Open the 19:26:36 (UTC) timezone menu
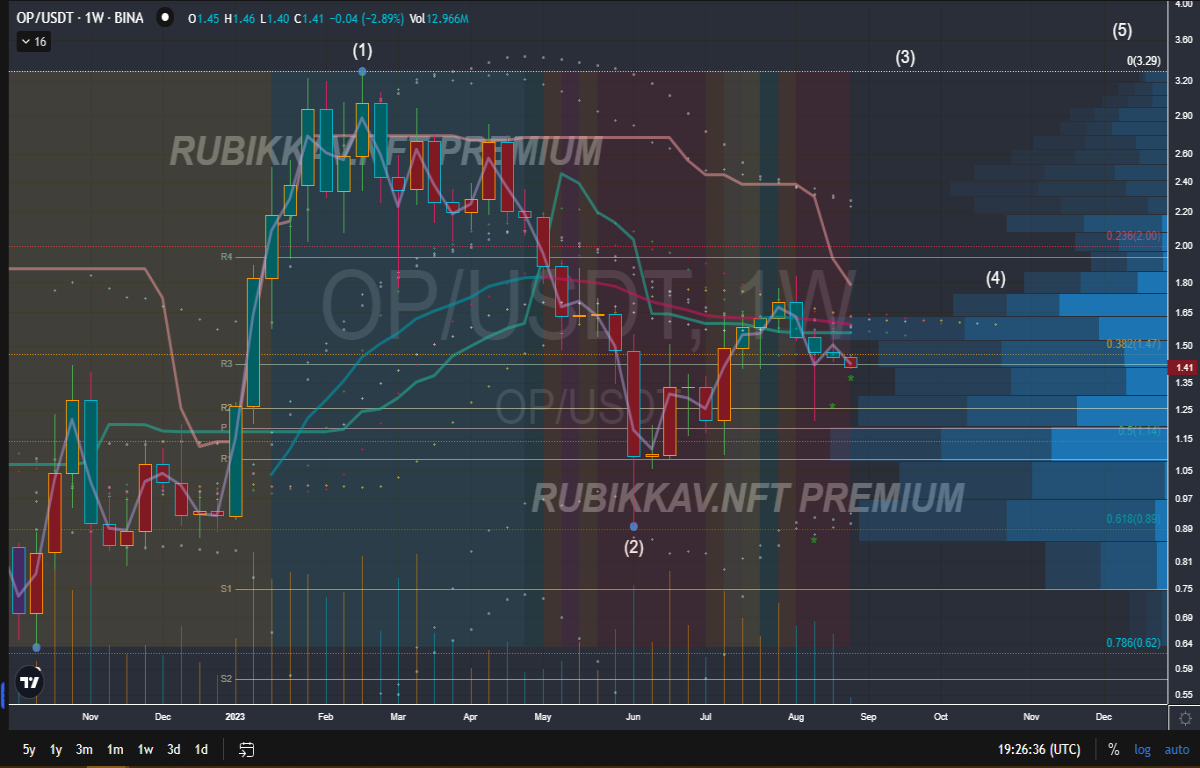1200x768 pixels. click(1038, 749)
